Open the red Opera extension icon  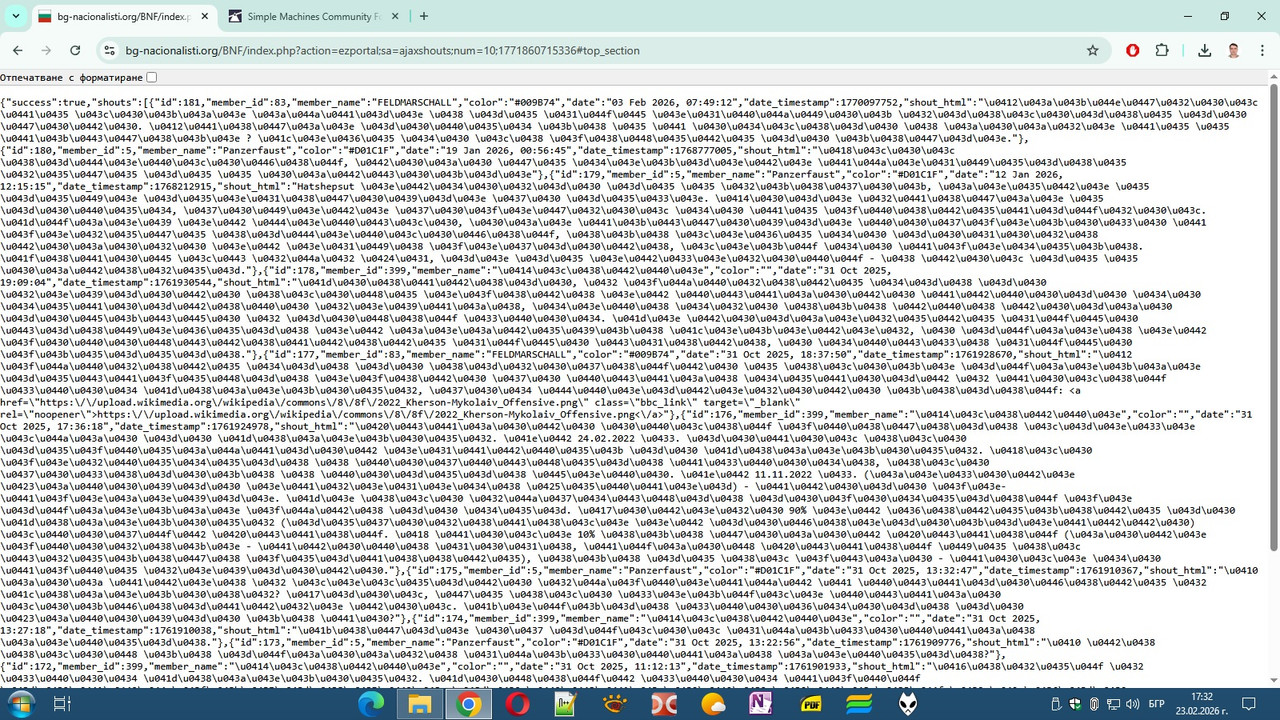pyautogui.click(x=1132, y=50)
